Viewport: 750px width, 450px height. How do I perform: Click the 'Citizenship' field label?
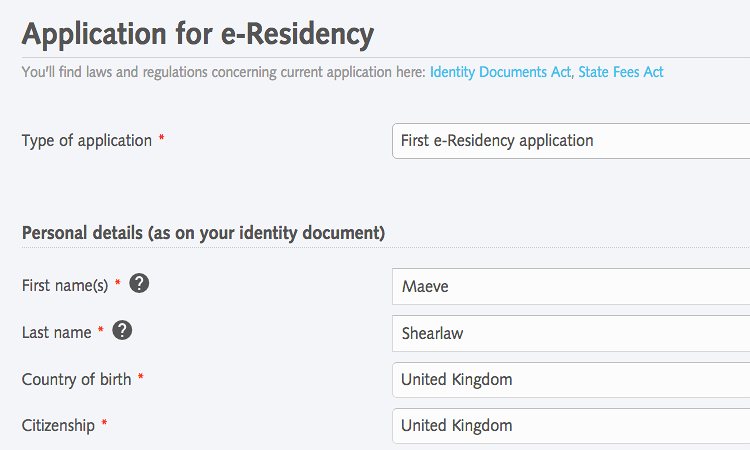(58, 426)
